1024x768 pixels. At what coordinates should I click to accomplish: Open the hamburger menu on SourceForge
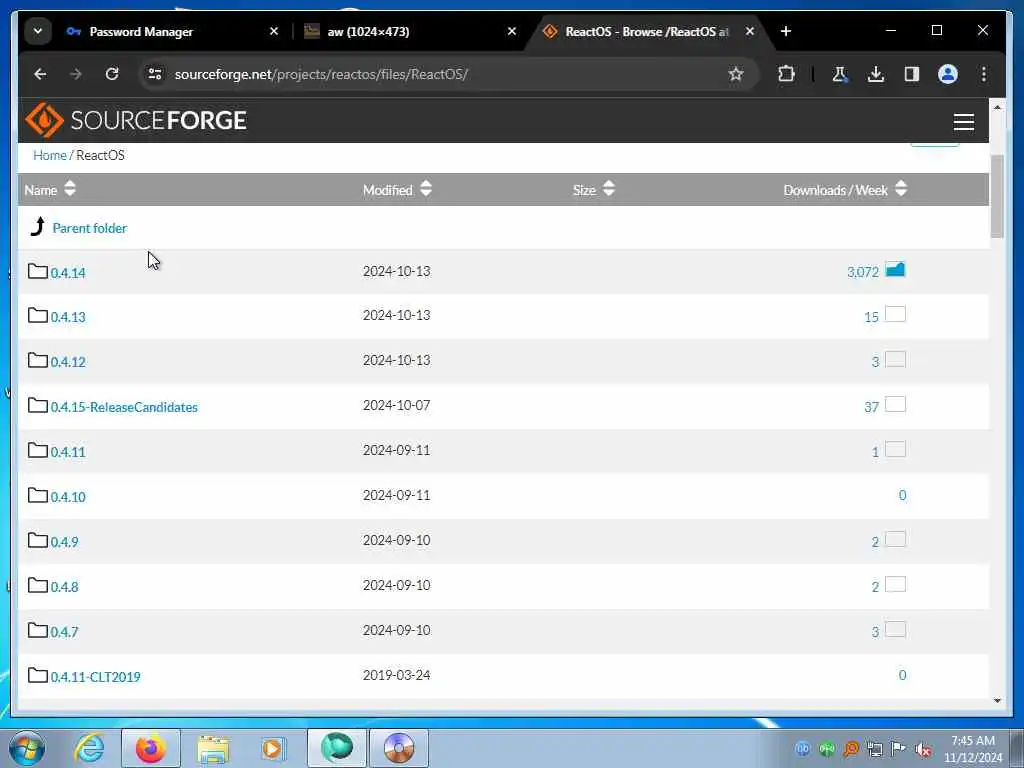[x=963, y=121]
